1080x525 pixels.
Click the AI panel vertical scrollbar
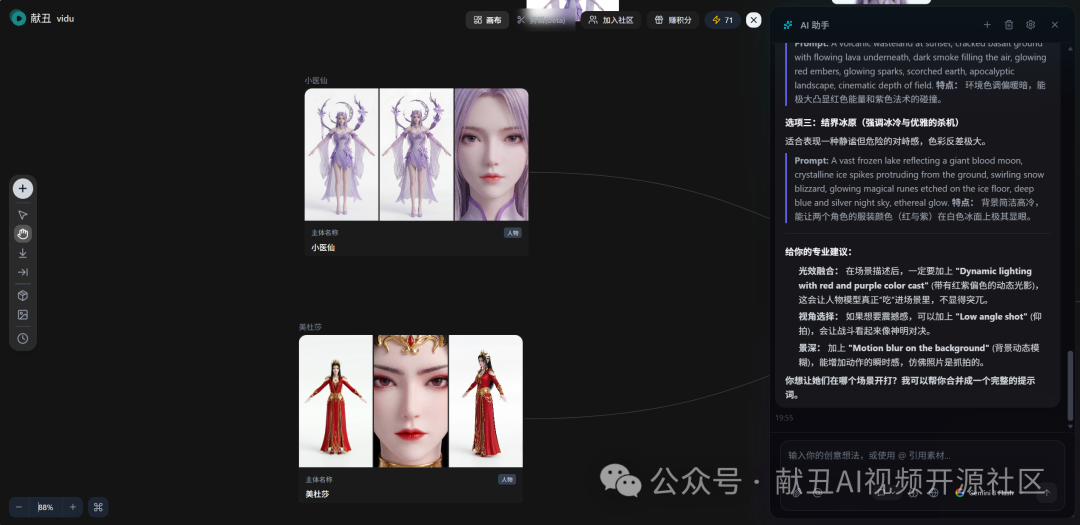tap(1070, 384)
